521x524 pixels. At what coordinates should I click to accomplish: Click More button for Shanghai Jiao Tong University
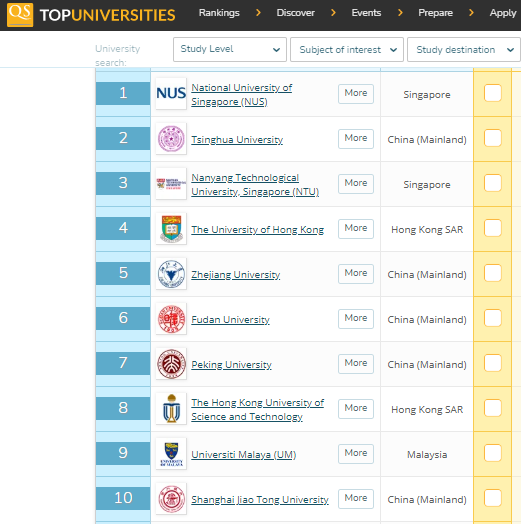(356, 499)
